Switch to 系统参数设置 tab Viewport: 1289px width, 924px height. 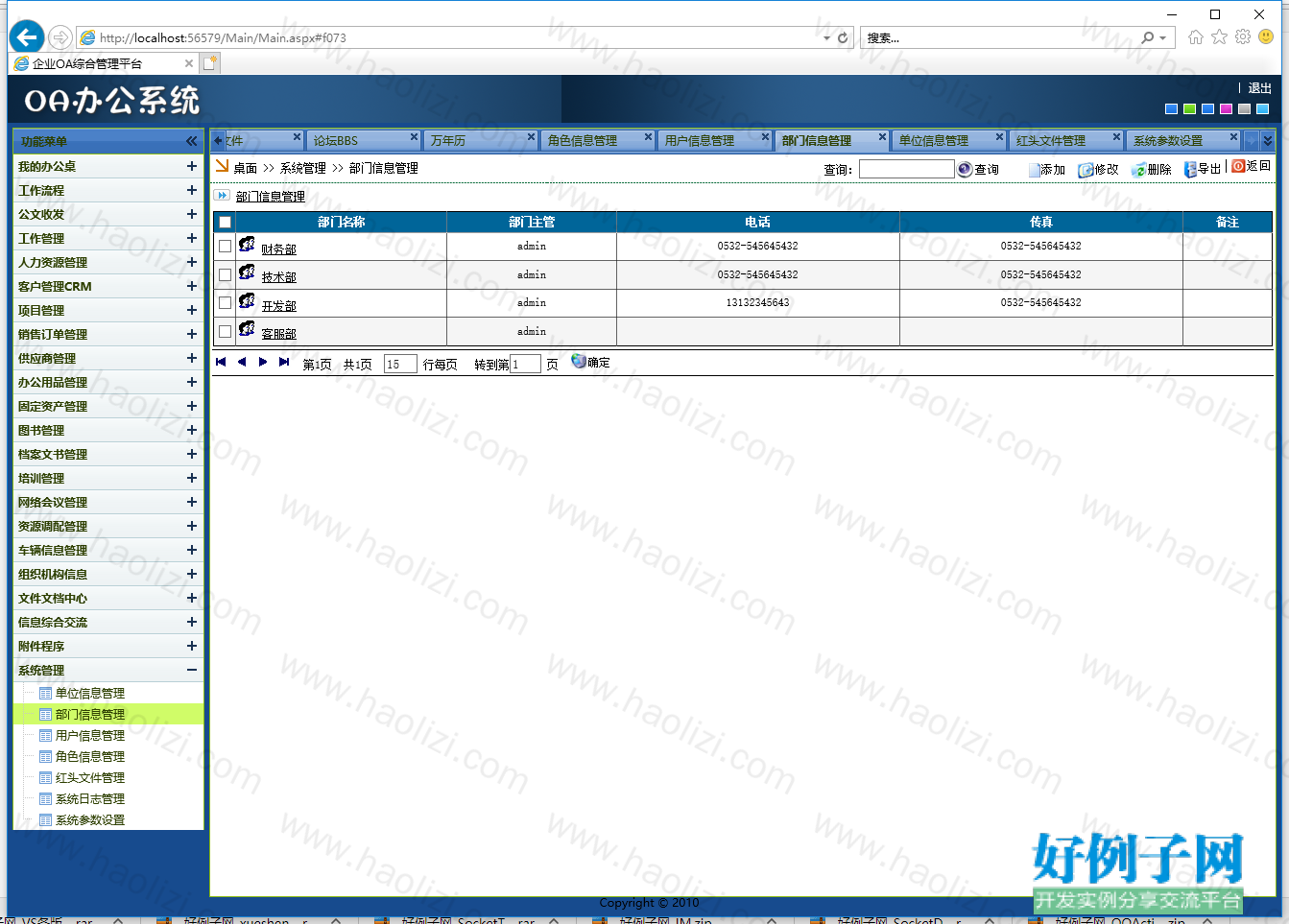point(1183,140)
